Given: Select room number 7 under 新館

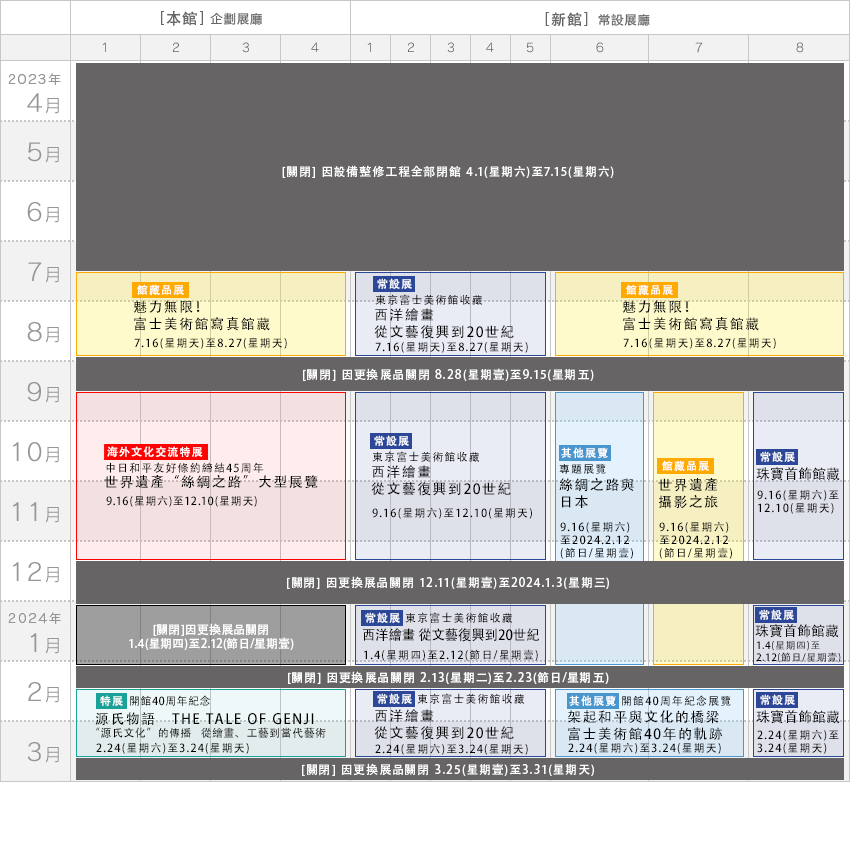Looking at the screenshot, I should (699, 48).
